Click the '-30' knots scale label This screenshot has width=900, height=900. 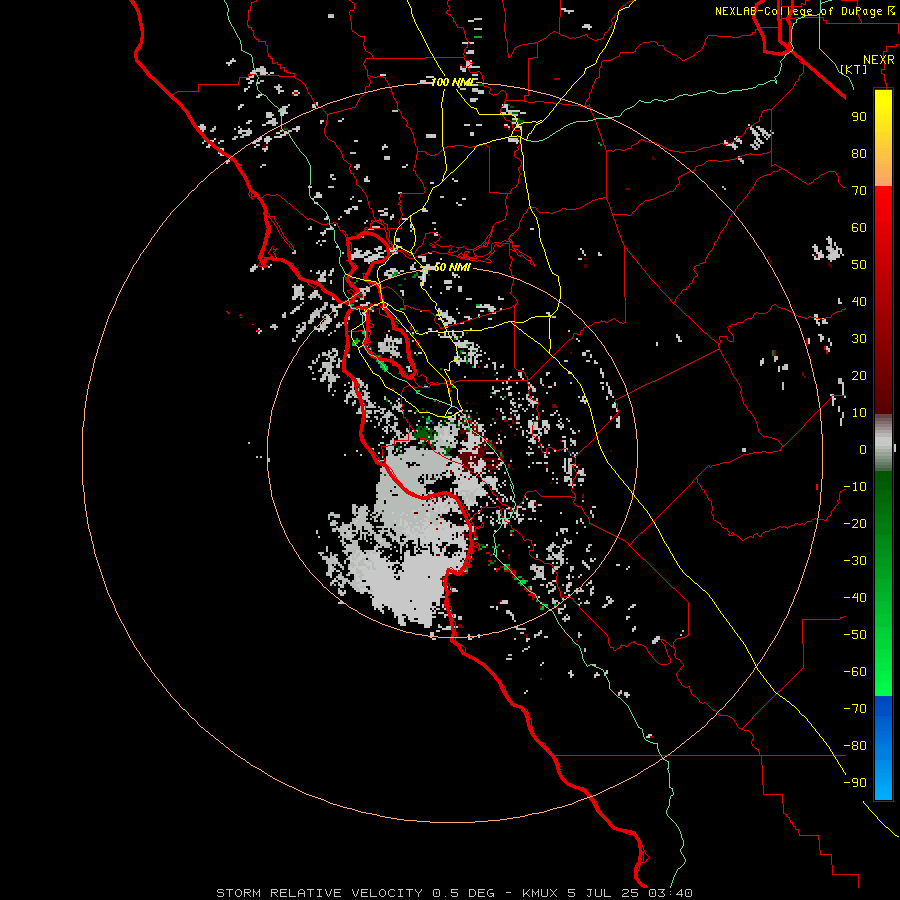(855, 561)
